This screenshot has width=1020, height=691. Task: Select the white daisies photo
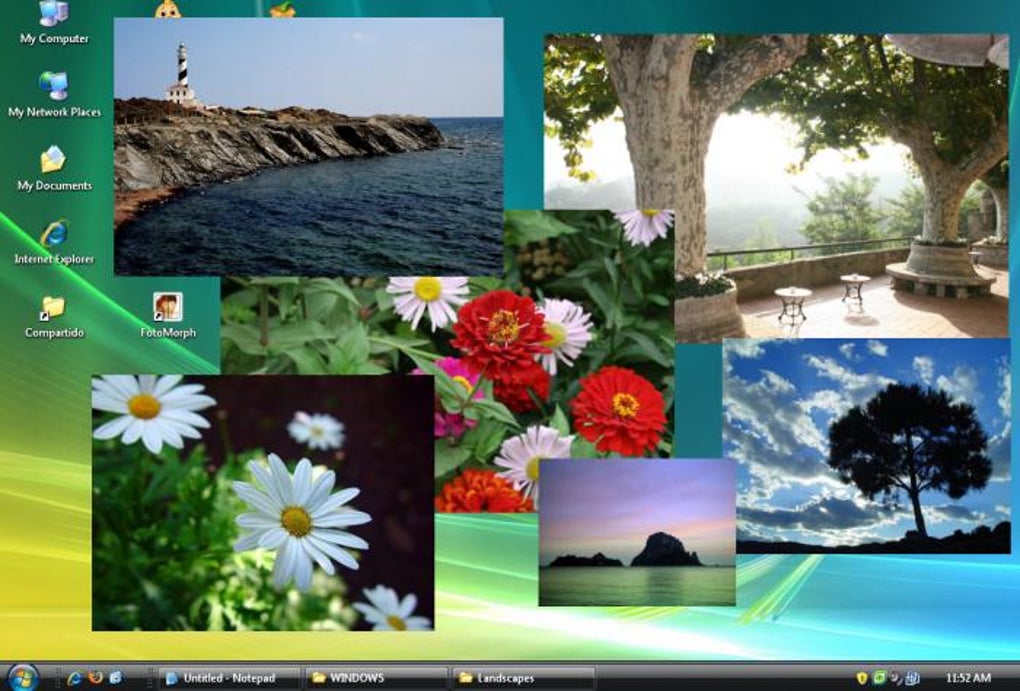[263, 502]
